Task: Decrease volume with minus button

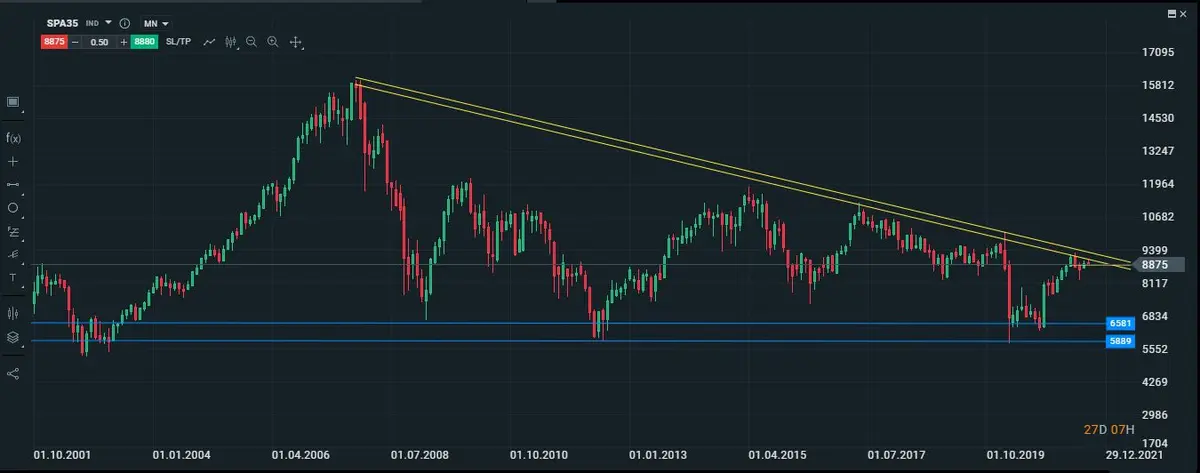Action: [x=75, y=42]
